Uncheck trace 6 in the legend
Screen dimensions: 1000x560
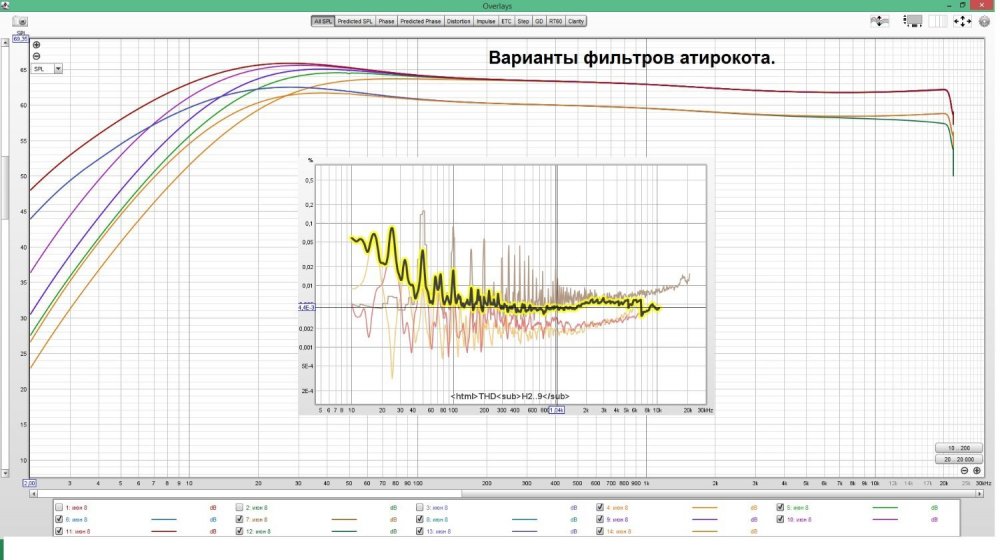tap(59, 519)
